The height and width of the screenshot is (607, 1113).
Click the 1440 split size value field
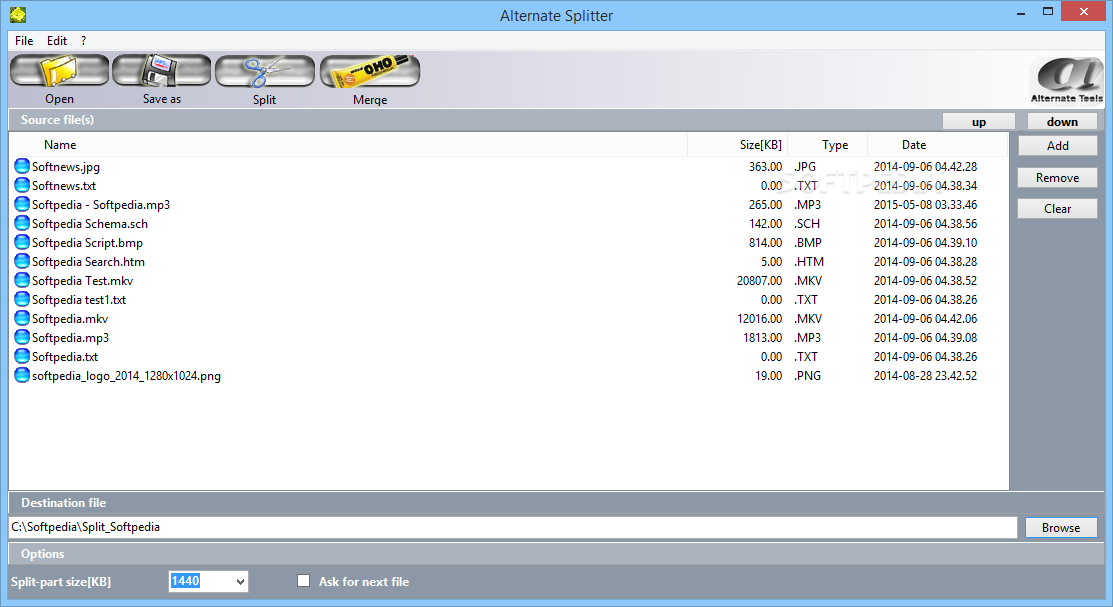202,581
